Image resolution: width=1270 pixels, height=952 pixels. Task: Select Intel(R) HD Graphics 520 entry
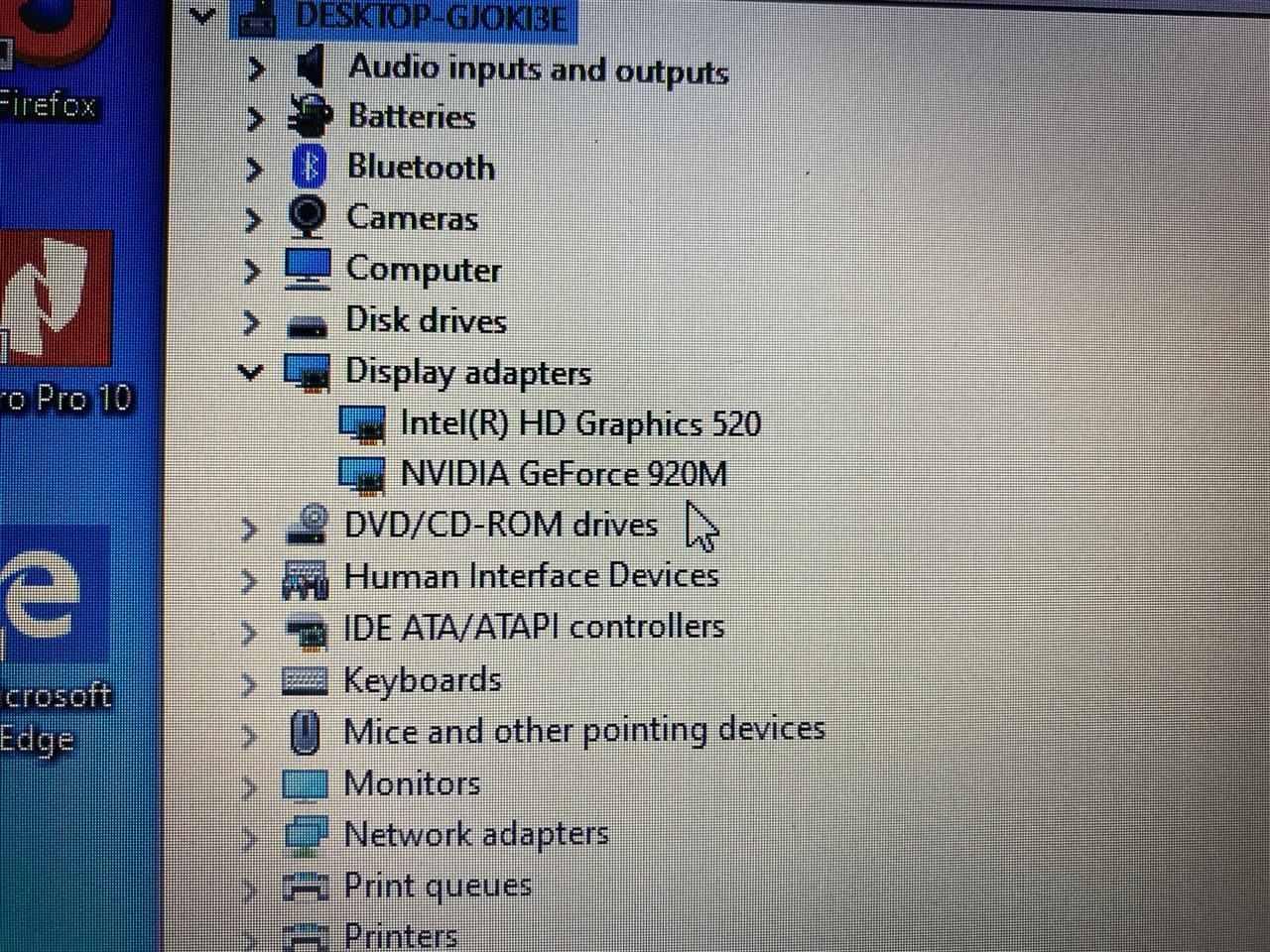pos(580,423)
